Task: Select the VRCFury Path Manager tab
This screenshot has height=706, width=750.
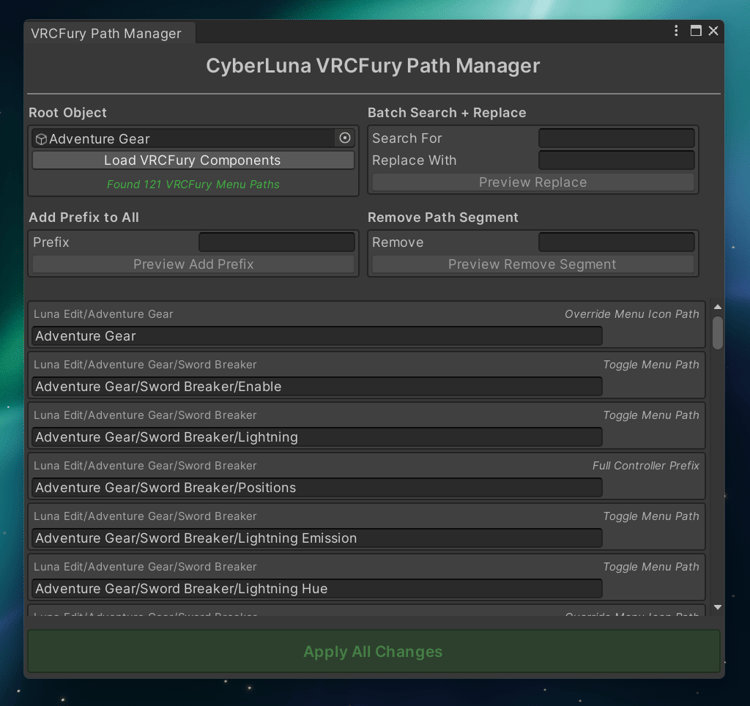Action: coord(107,33)
